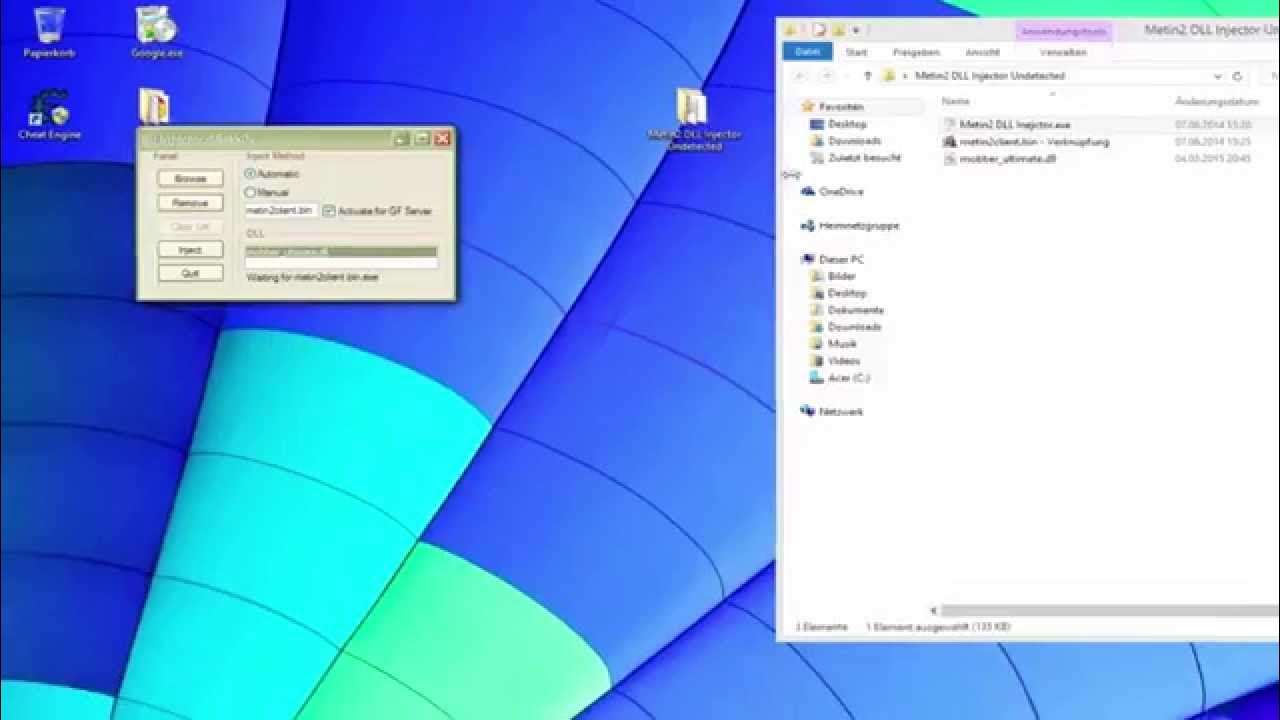Click Explorer back arrow
1280x720 pixels.
tap(799, 76)
